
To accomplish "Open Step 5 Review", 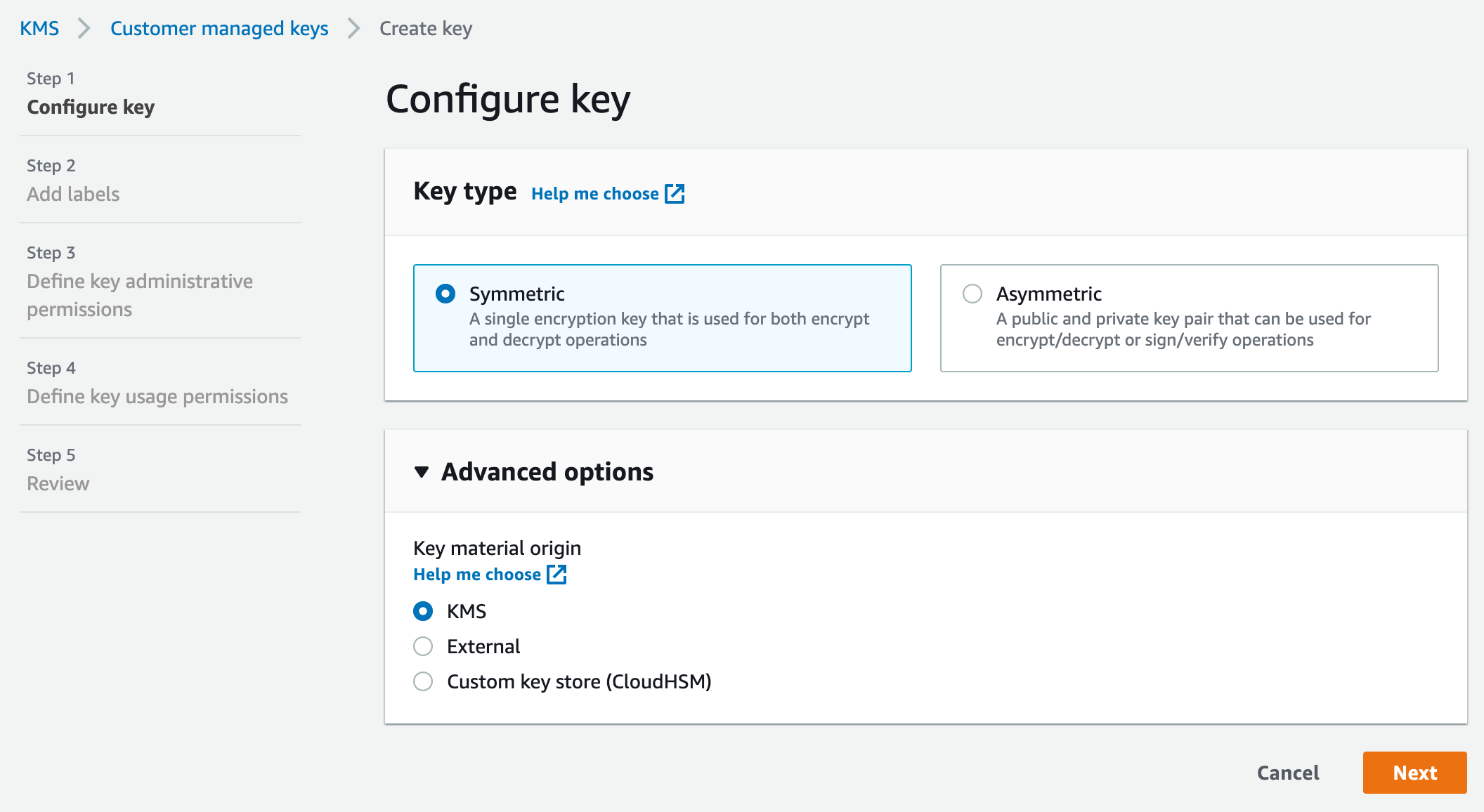I will [x=58, y=483].
